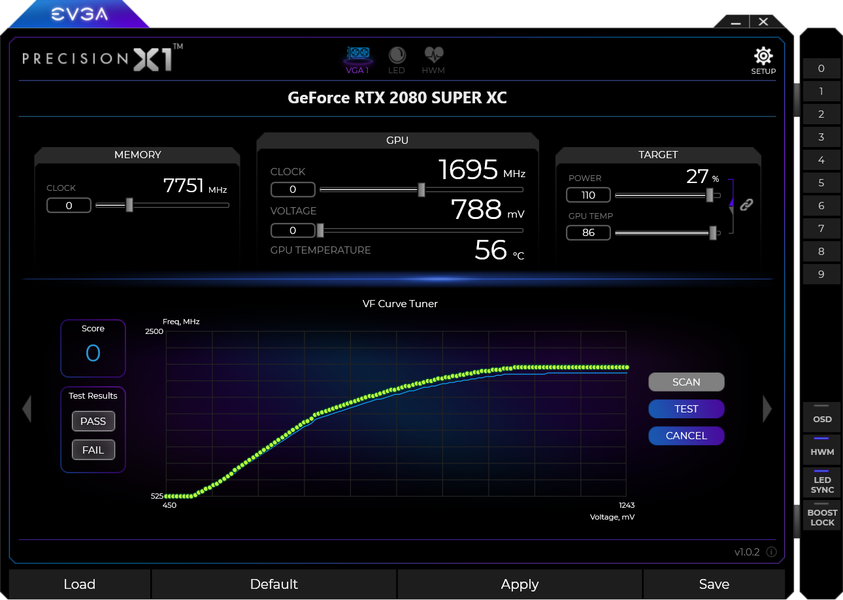Click the Power target value field
Image resolution: width=843 pixels, height=600 pixels.
(588, 195)
